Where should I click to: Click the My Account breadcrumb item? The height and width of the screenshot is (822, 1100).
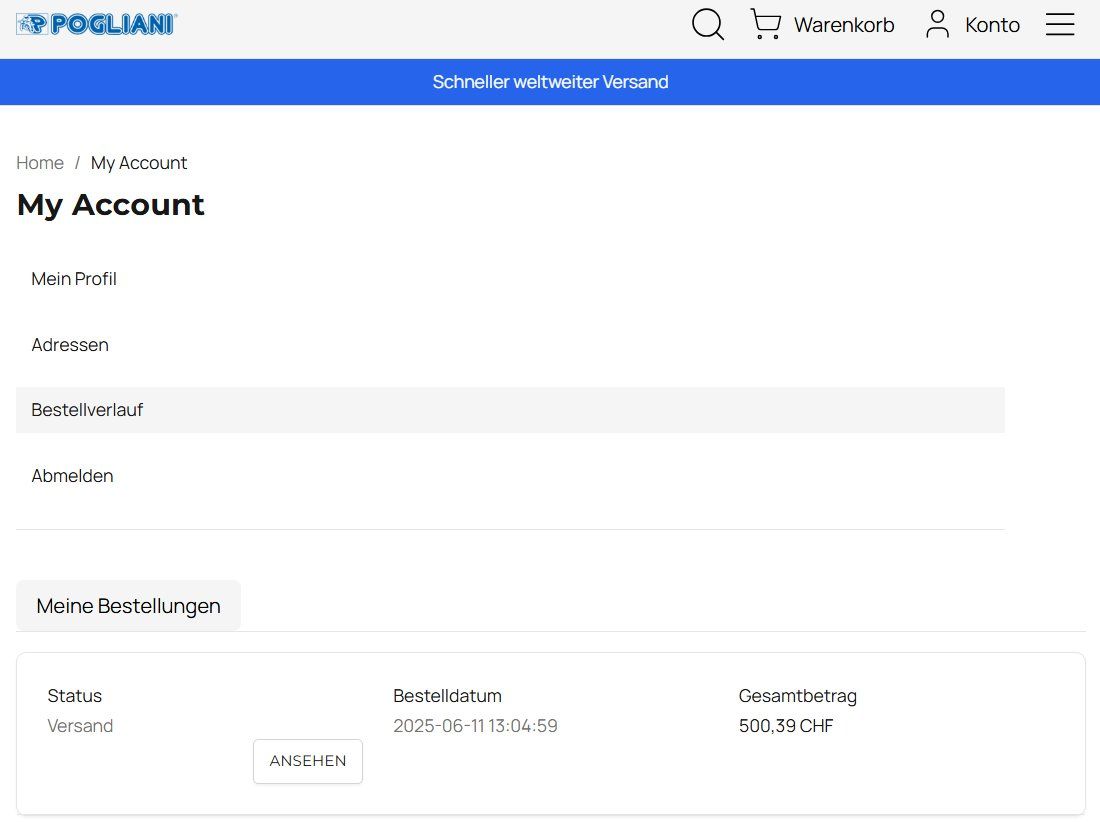[x=139, y=163]
